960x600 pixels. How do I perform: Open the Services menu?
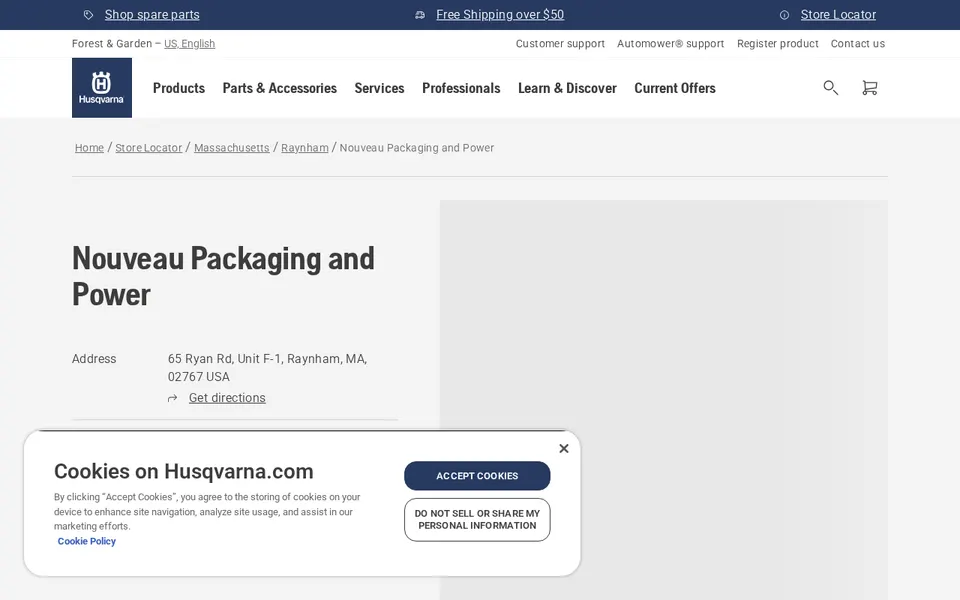click(x=380, y=88)
